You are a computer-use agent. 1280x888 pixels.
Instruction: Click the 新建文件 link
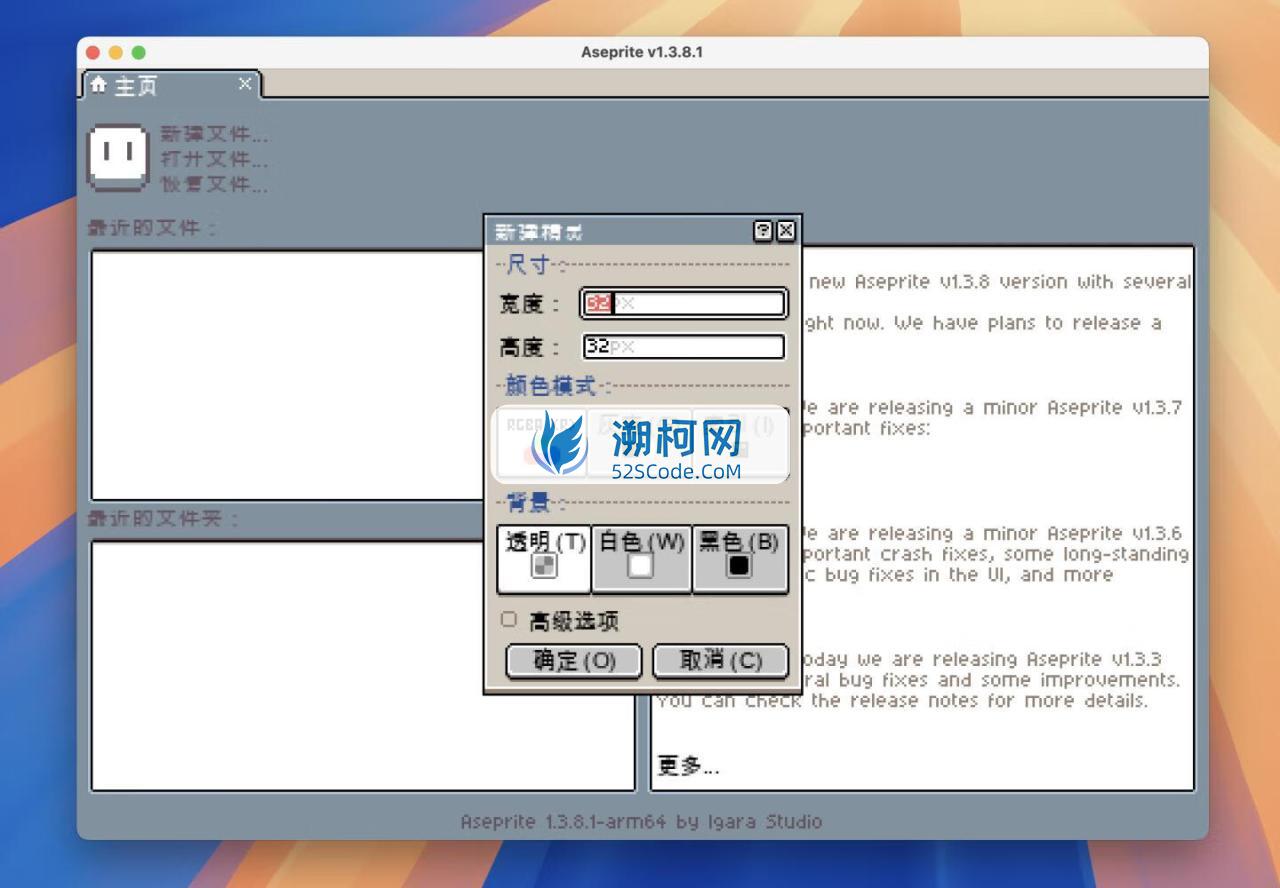[214, 134]
